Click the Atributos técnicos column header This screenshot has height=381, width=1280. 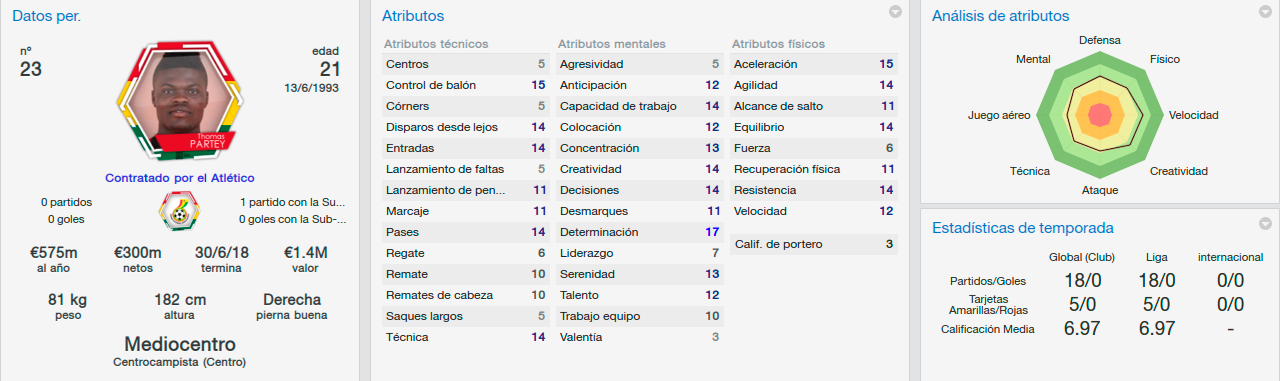[436, 44]
